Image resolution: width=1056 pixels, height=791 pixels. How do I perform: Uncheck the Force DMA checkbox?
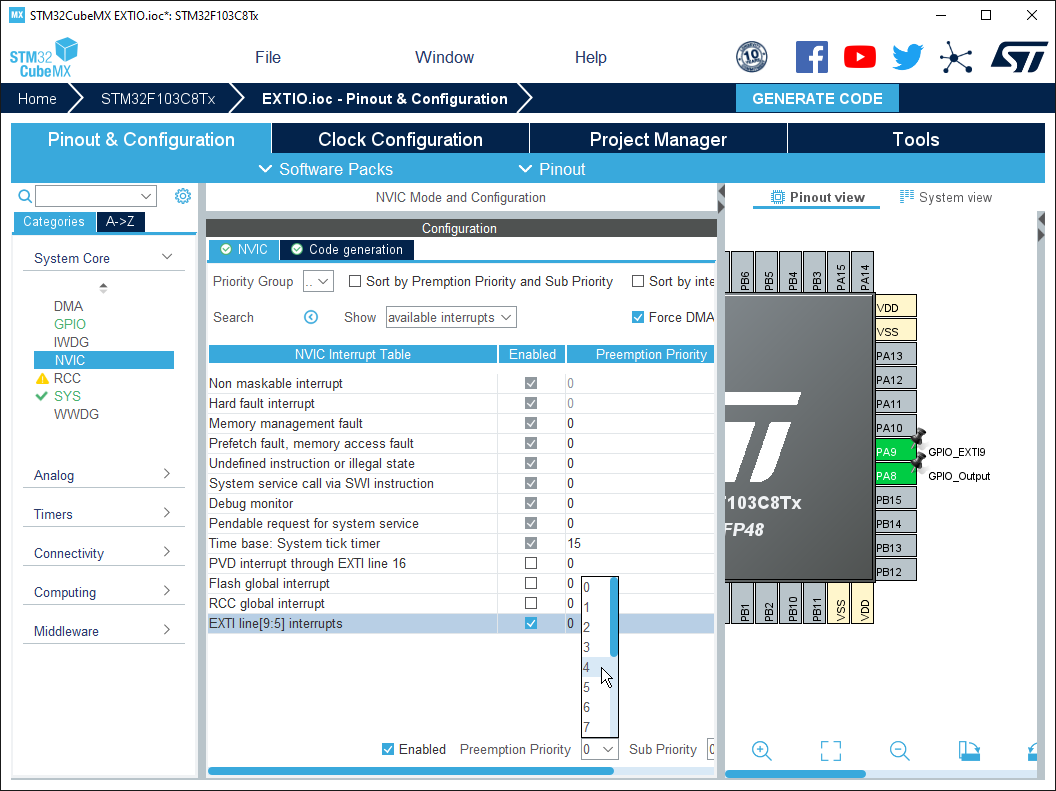[x=638, y=317]
